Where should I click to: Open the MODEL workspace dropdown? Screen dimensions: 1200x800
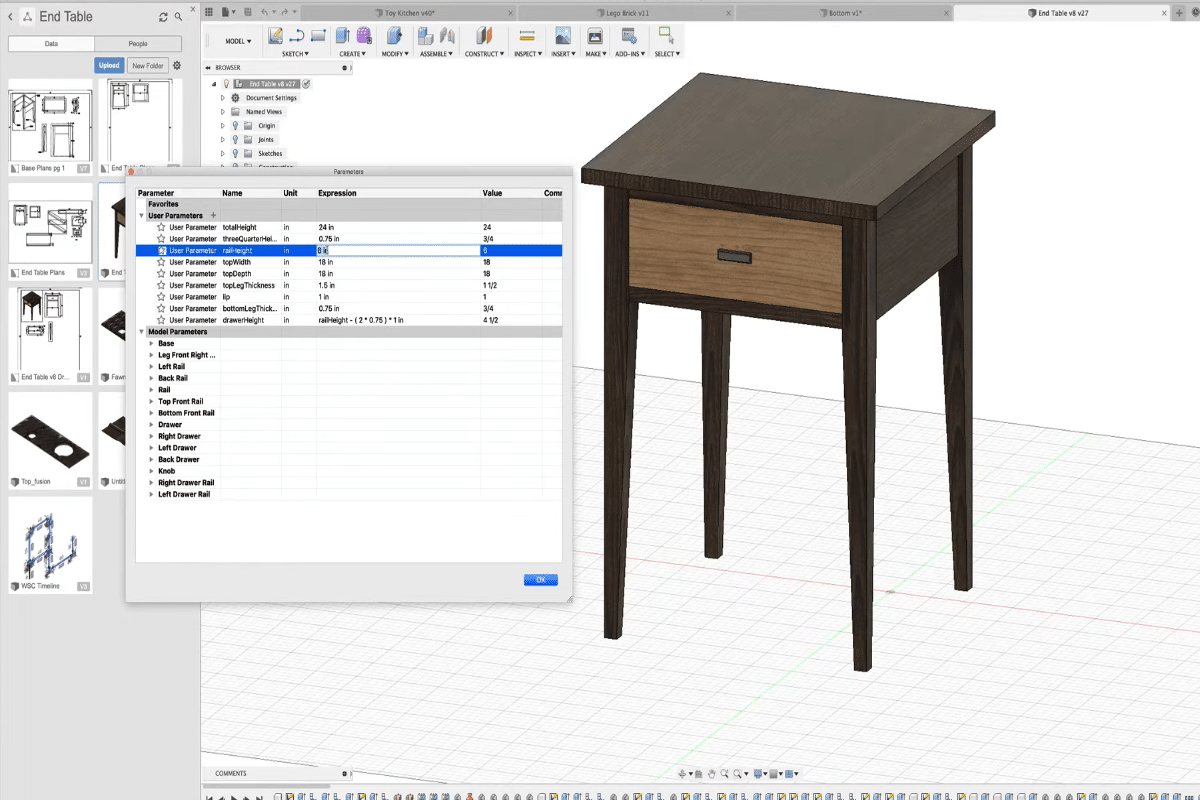[240, 41]
